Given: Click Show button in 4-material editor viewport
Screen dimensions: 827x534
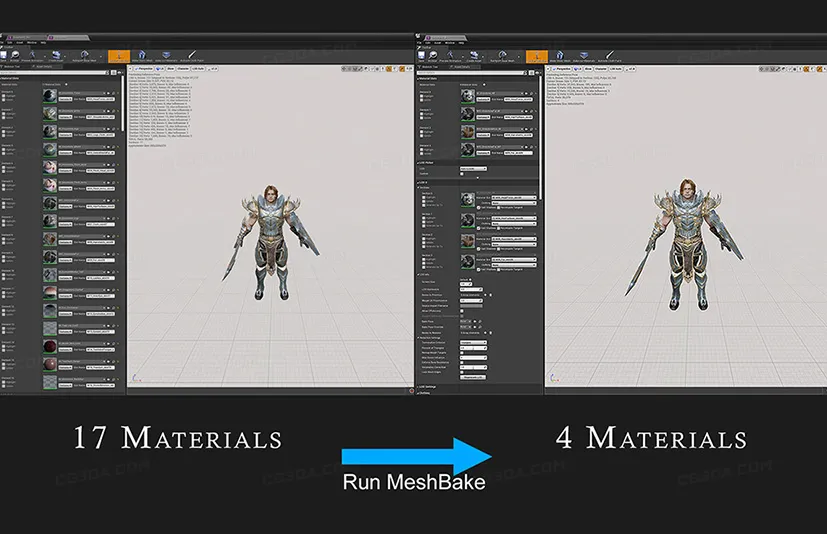Looking at the screenshot, I should [x=588, y=69].
